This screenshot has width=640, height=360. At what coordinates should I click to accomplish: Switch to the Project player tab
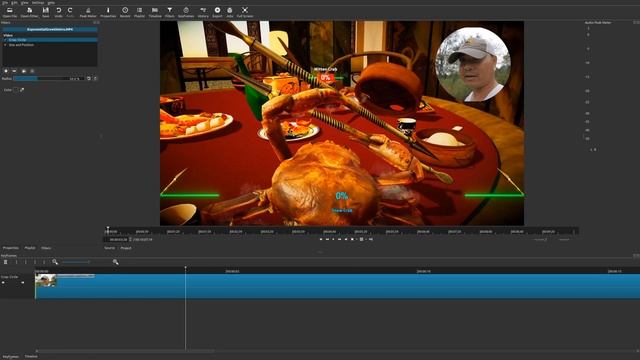(126, 248)
